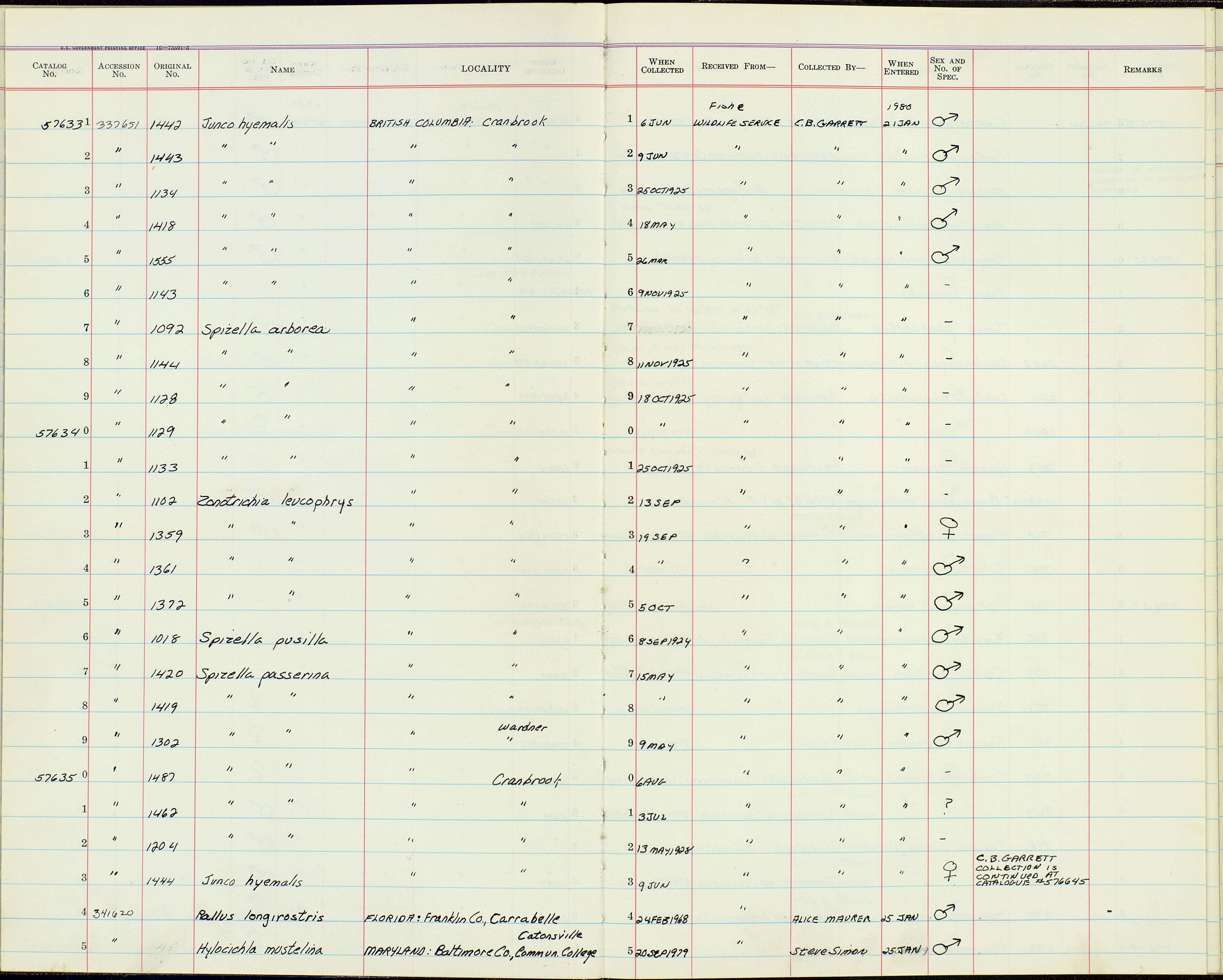1223x980 pixels.
Task: Click the REMARKS column header
Action: (x=1142, y=70)
